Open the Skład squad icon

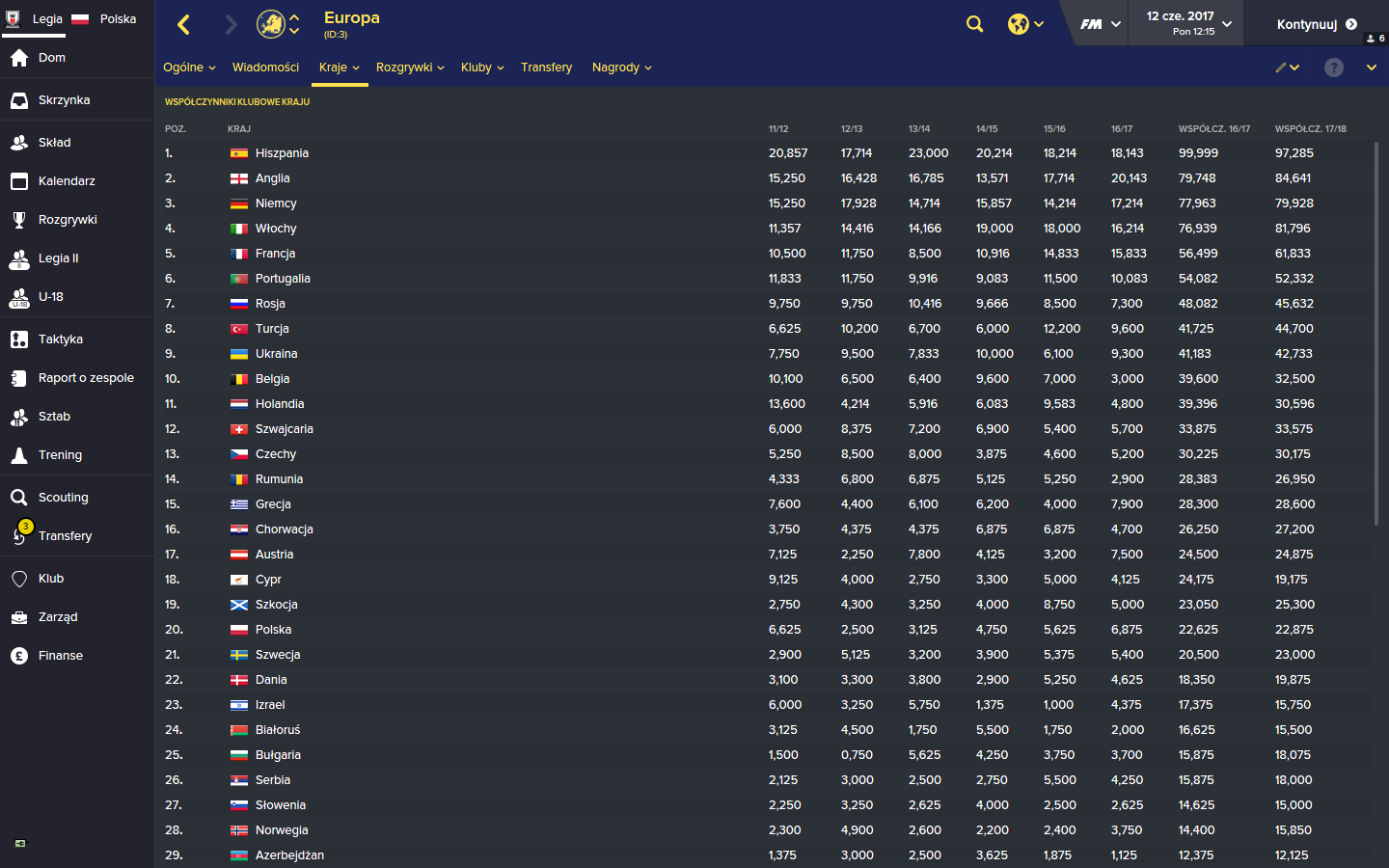point(19,143)
